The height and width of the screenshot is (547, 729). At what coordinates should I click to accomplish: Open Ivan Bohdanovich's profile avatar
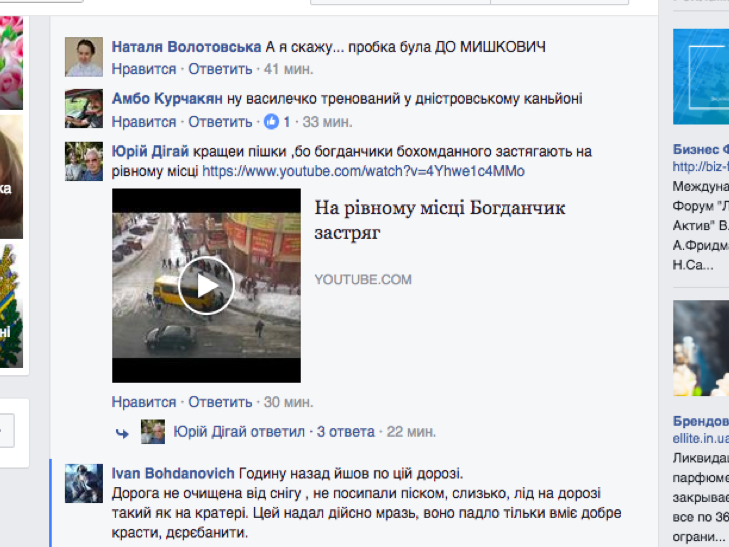click(84, 483)
